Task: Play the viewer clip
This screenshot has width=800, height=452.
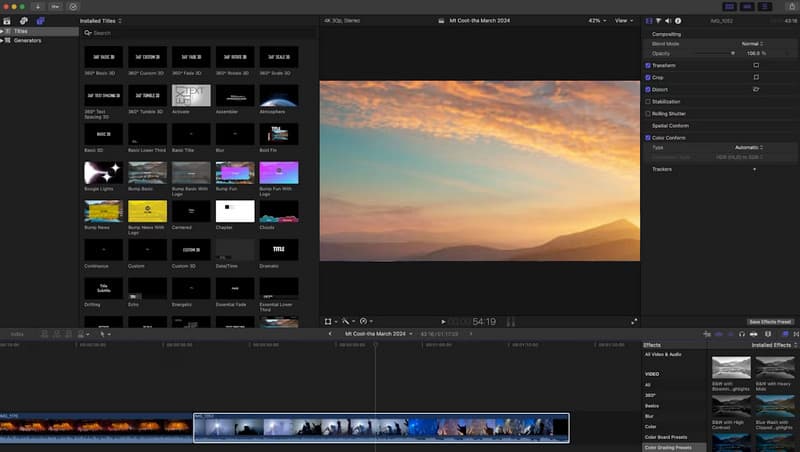Action: tap(443, 322)
